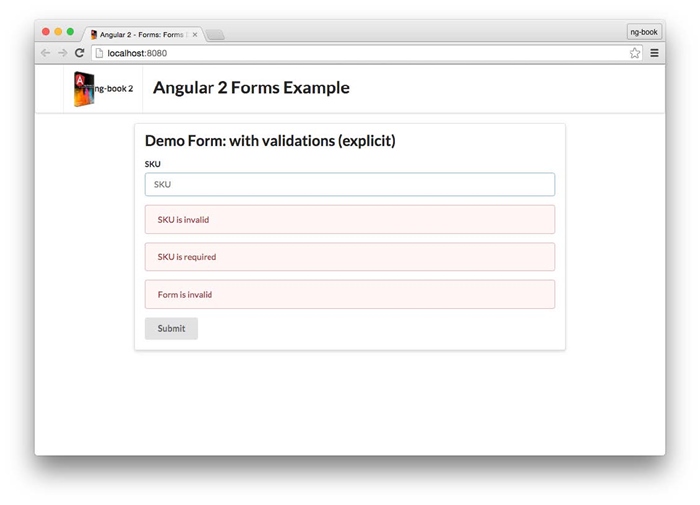Screen dimensions: 700x505
Task: Click the Angular 2 Forms Example heading
Action: tap(251, 88)
